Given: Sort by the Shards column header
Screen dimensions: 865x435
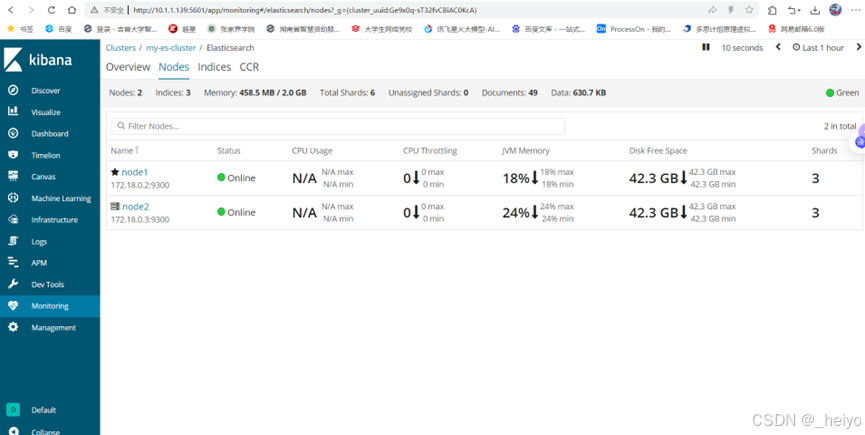Looking at the screenshot, I should tap(824, 151).
